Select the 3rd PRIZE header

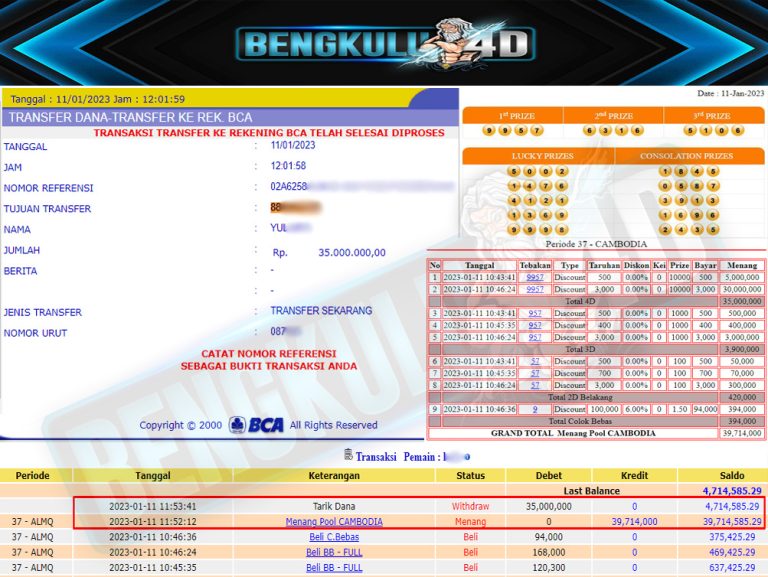712,116
